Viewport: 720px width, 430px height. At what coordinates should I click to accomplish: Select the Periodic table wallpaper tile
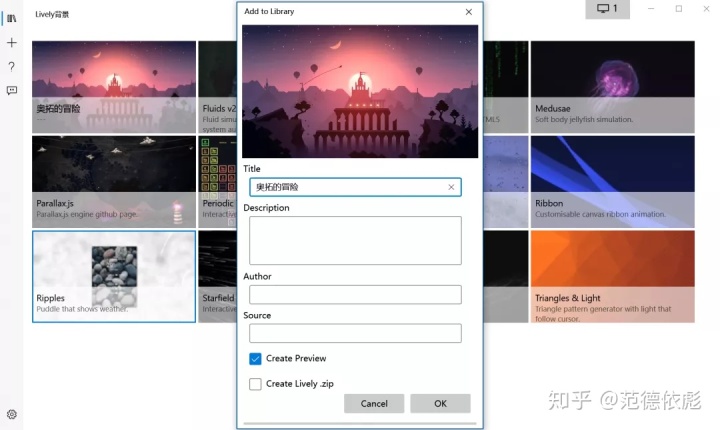pos(218,181)
